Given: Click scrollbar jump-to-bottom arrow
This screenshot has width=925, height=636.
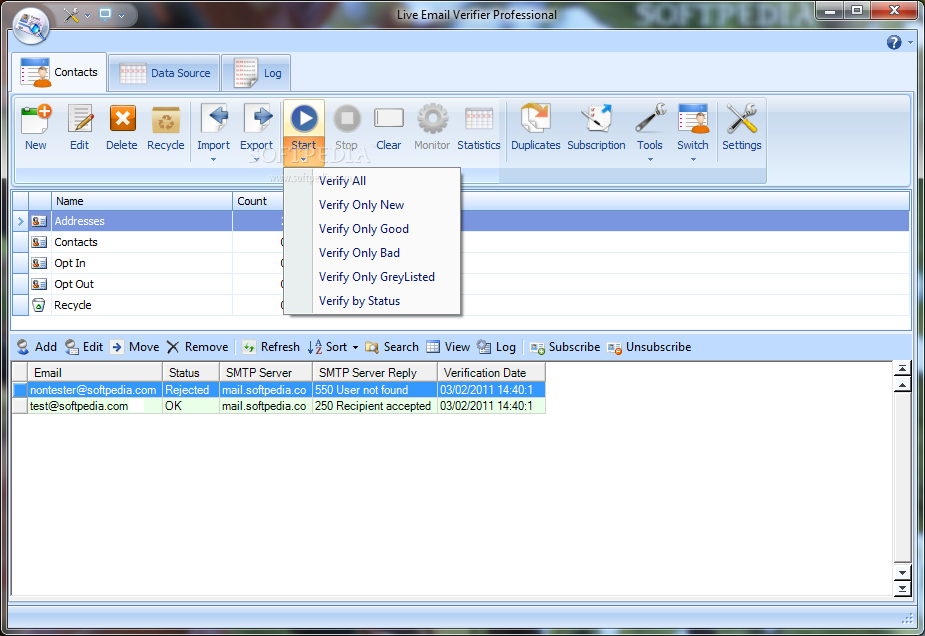Looking at the screenshot, I should click(x=902, y=588).
